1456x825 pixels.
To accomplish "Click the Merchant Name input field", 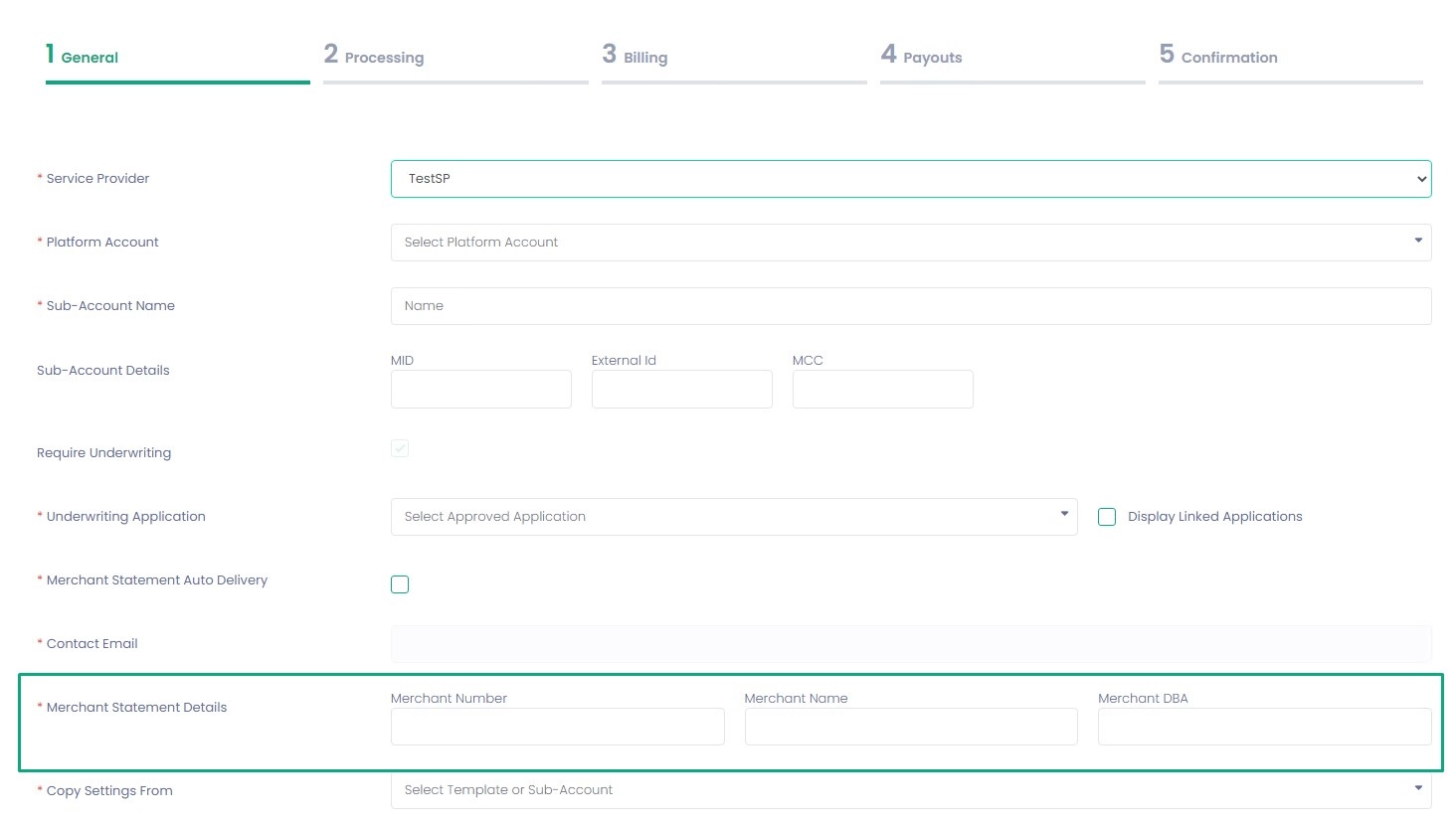I will [910, 727].
